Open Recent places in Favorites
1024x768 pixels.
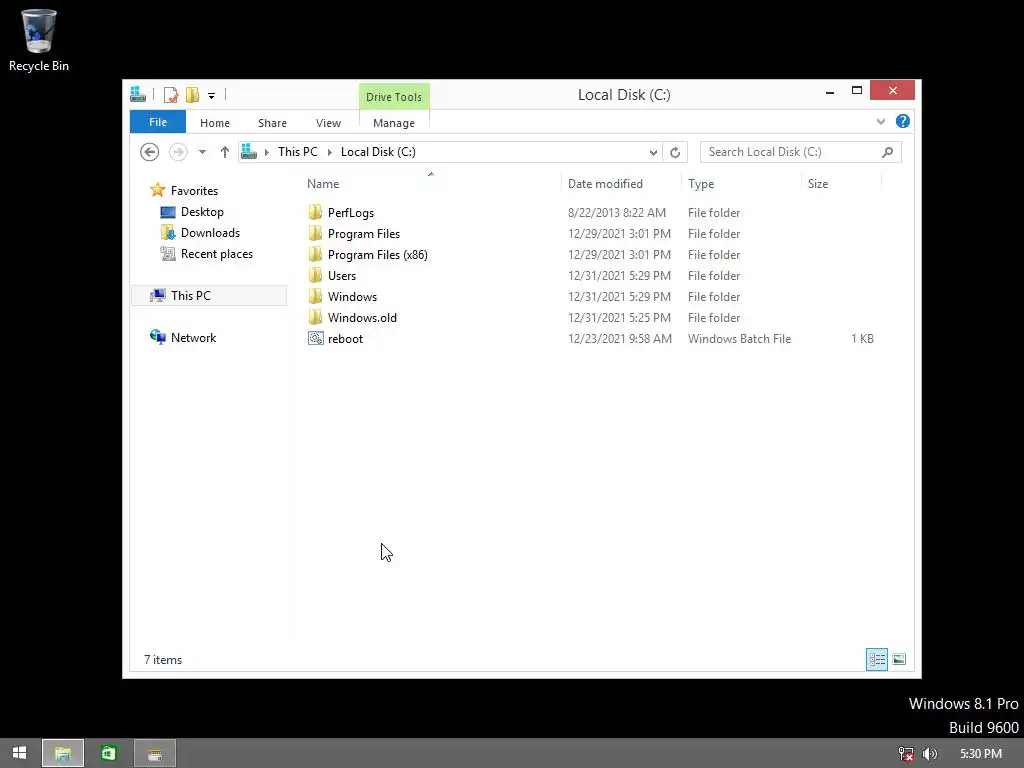click(216, 253)
